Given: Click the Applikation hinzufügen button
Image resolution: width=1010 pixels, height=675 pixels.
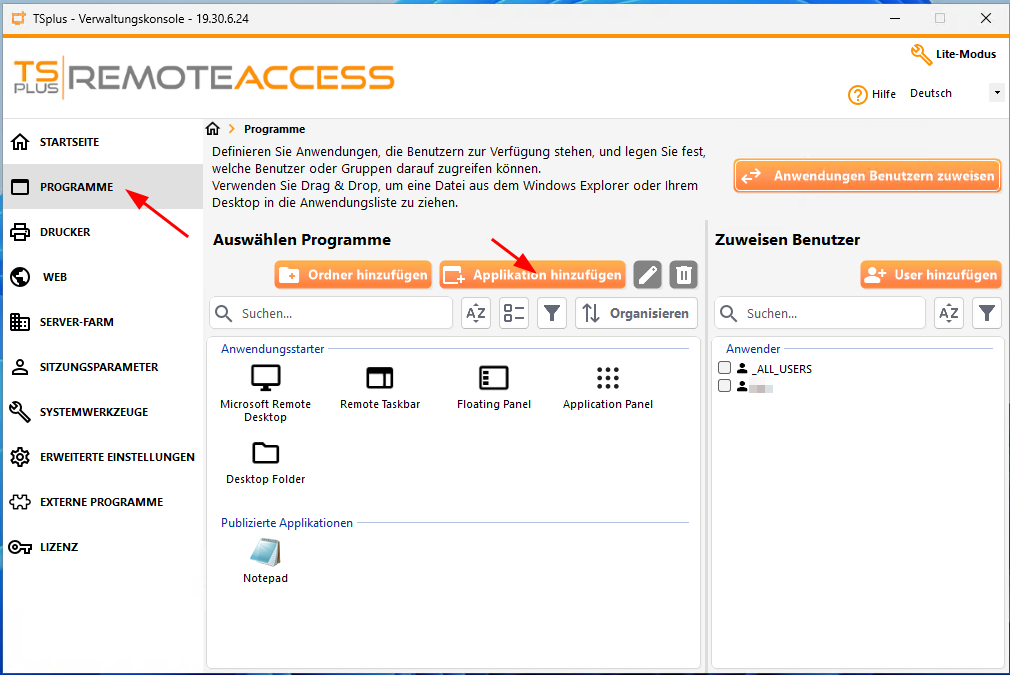Looking at the screenshot, I should 533,275.
